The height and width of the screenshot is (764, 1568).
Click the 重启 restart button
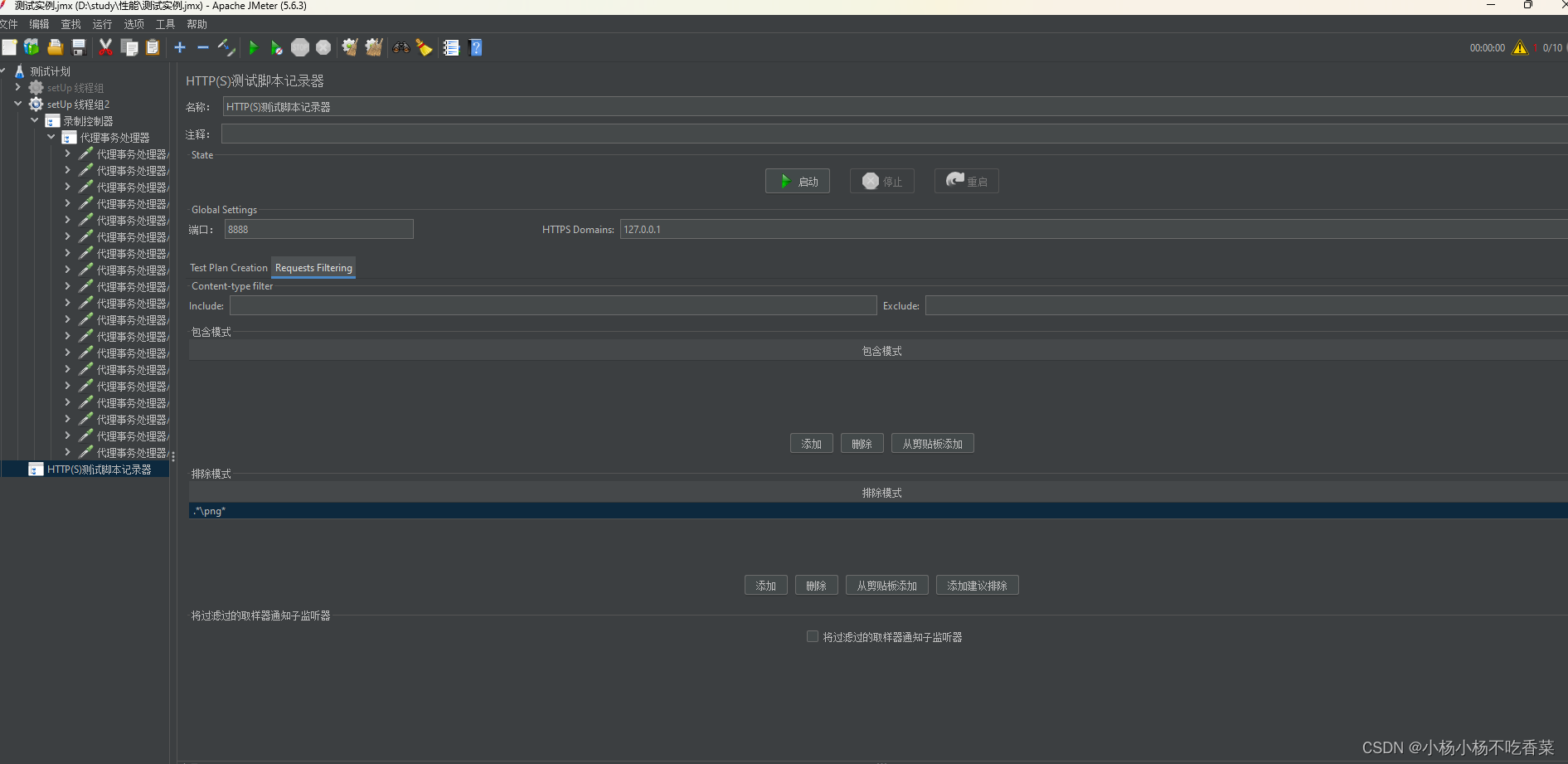point(967,181)
